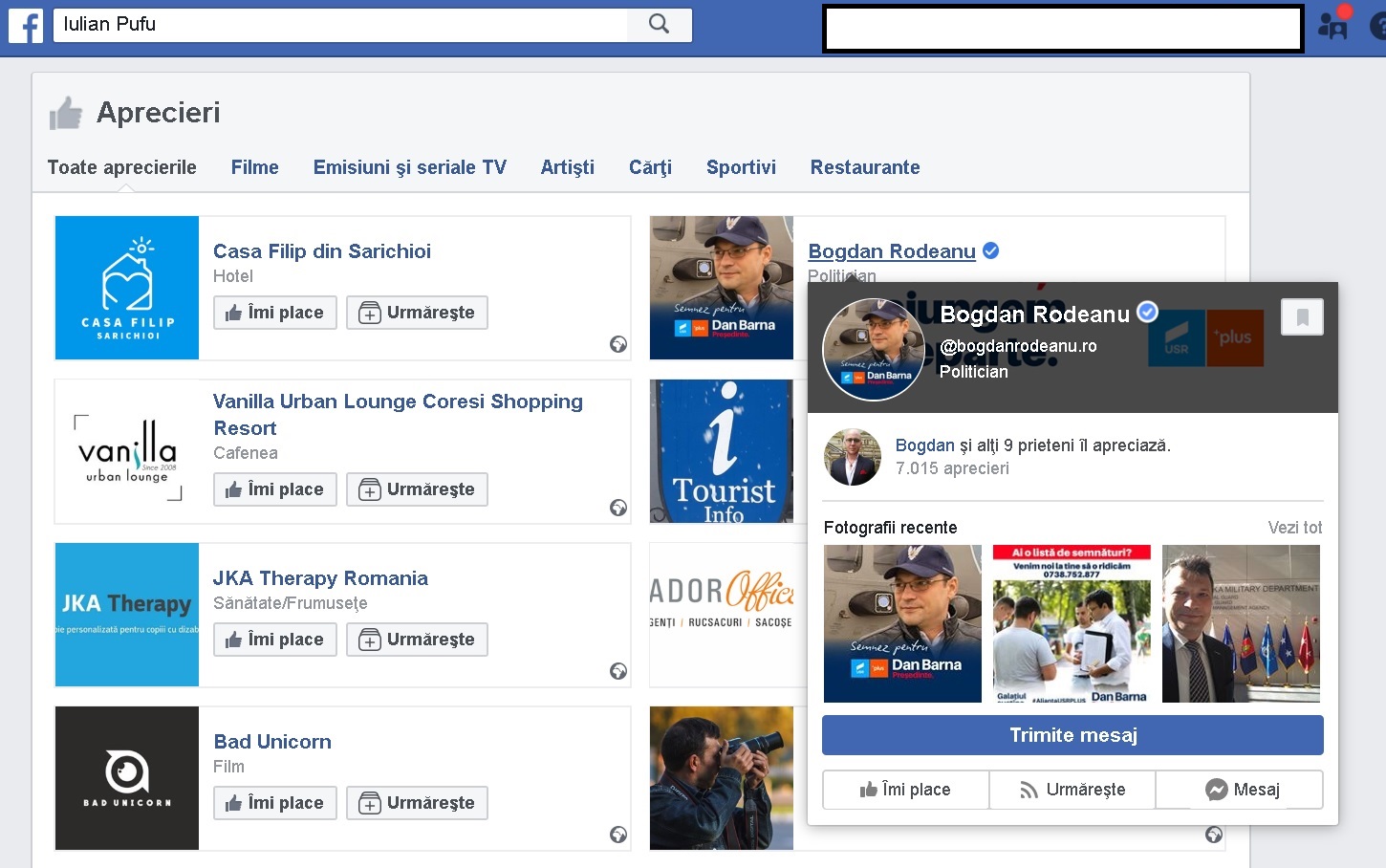Like JKA Therapy Romania with Îmi place

click(x=275, y=640)
